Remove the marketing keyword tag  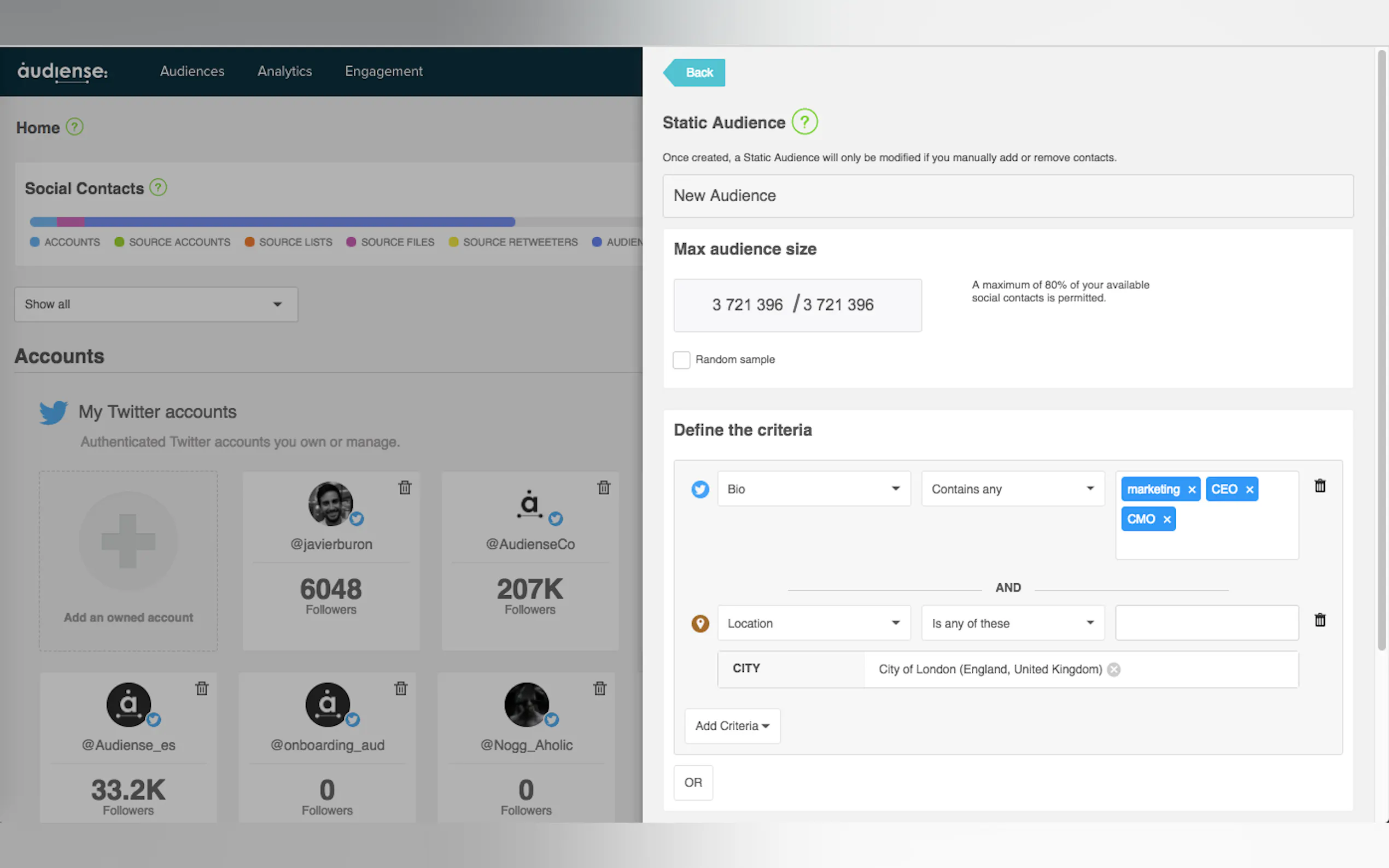click(x=1192, y=490)
